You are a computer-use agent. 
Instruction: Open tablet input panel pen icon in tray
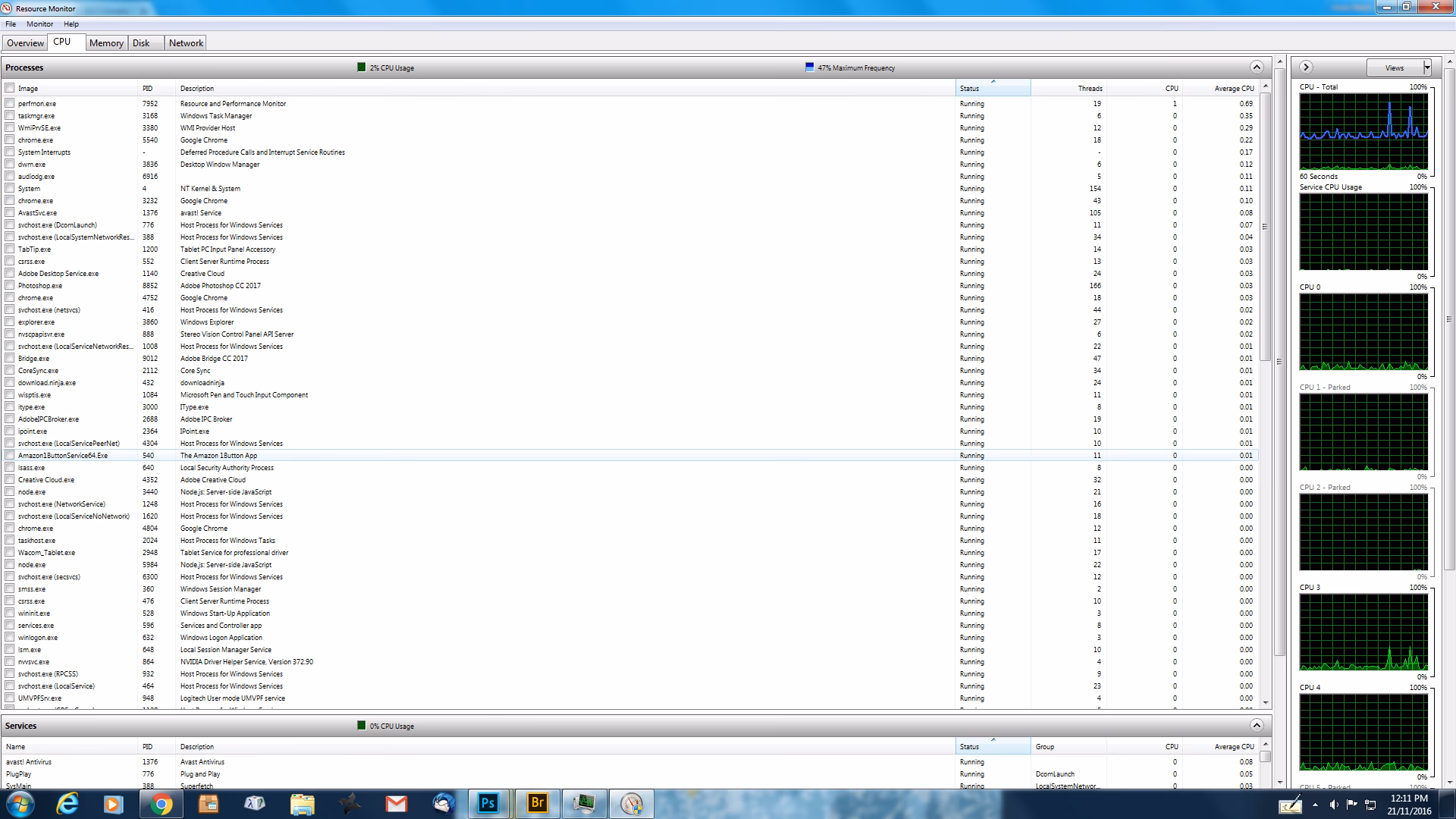pos(1290,805)
